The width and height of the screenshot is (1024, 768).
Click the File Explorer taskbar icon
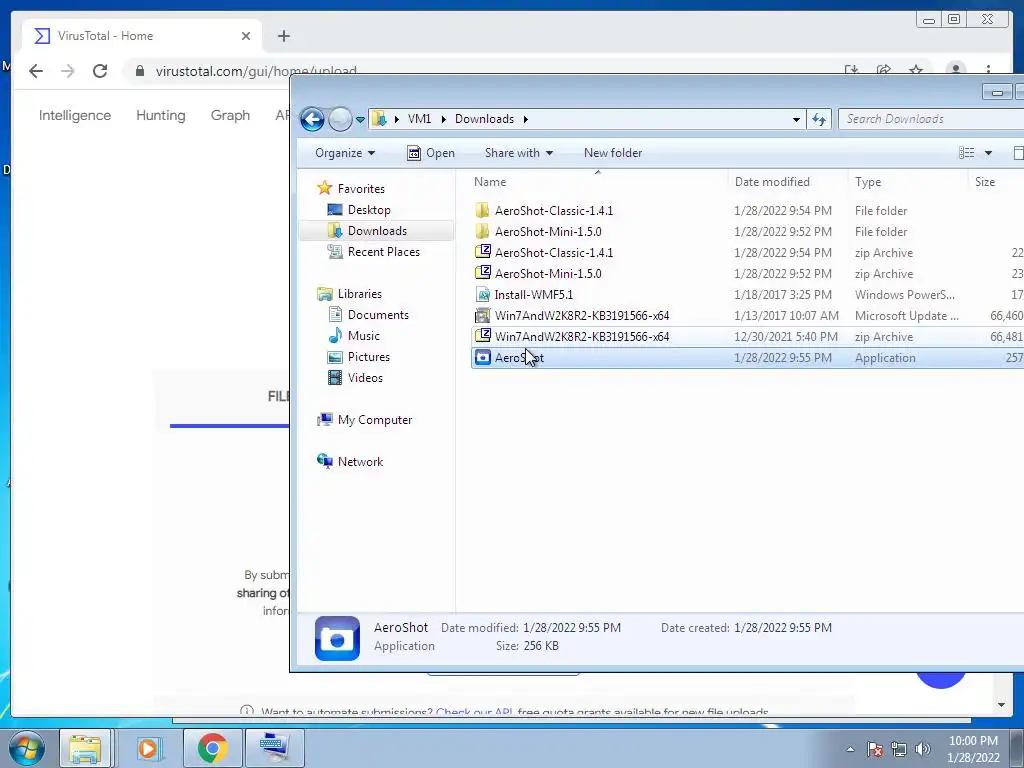(86, 748)
